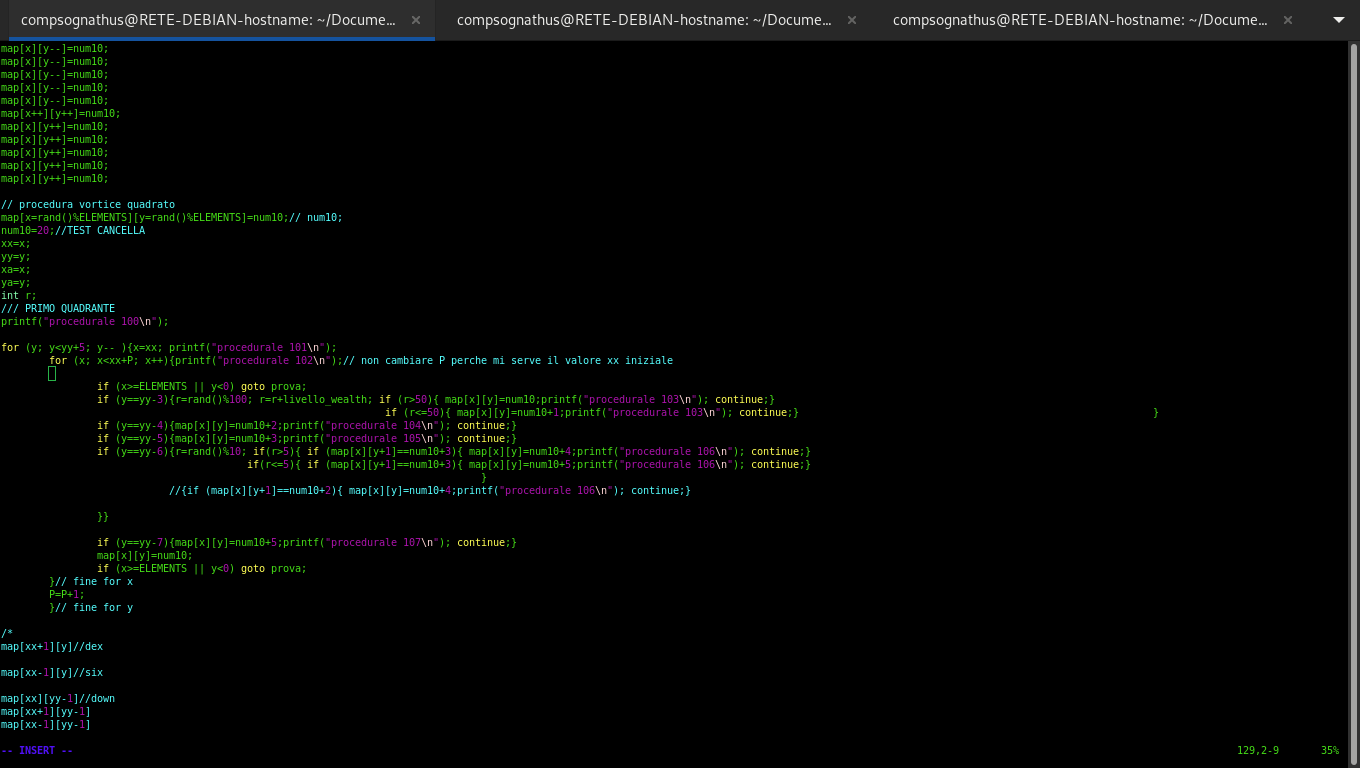
Task: Click the 'int r;' declaration
Action: (19, 295)
